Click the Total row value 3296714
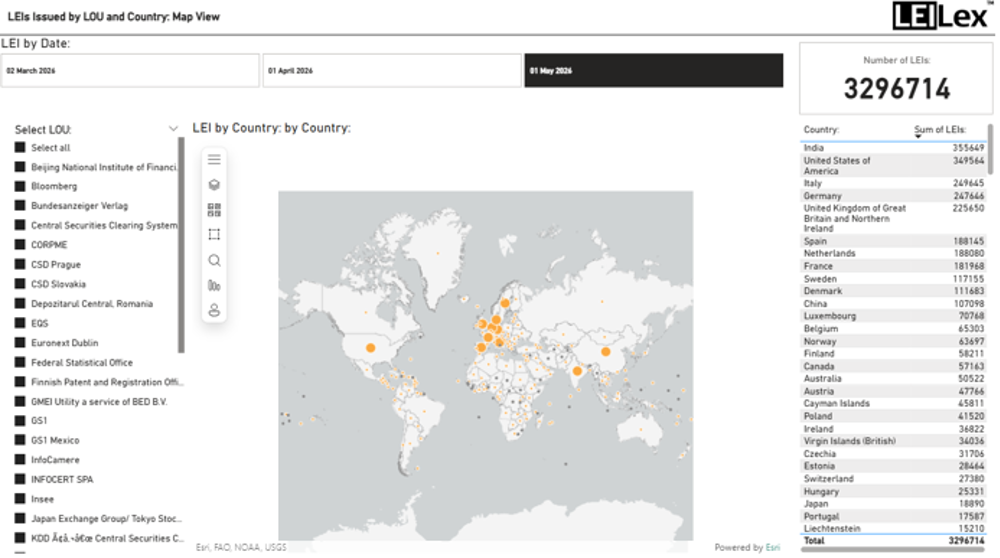 [x=966, y=541]
